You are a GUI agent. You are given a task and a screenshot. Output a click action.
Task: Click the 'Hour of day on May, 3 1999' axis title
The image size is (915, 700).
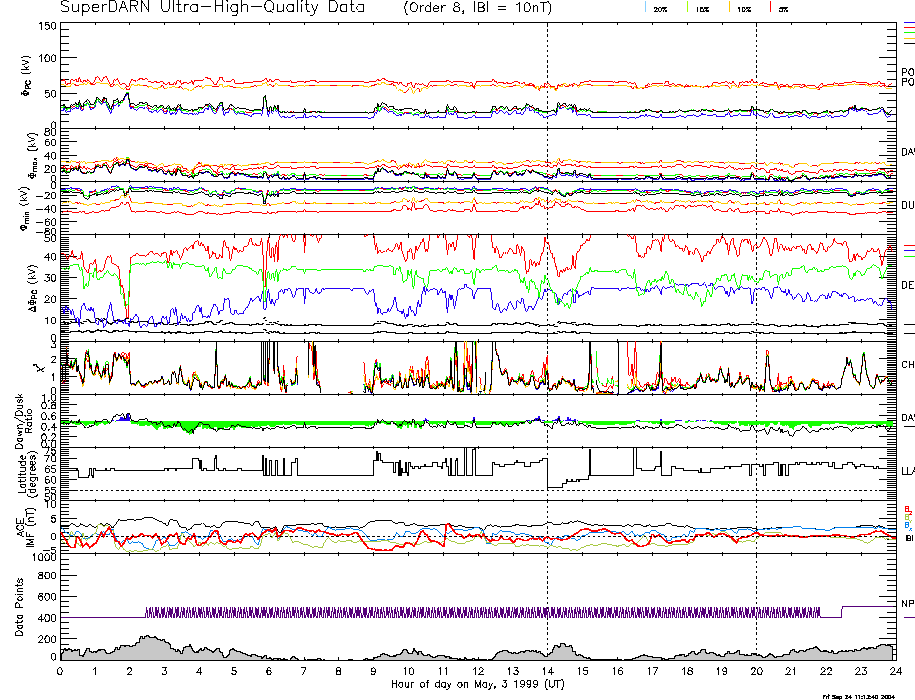pyautogui.click(x=477, y=683)
